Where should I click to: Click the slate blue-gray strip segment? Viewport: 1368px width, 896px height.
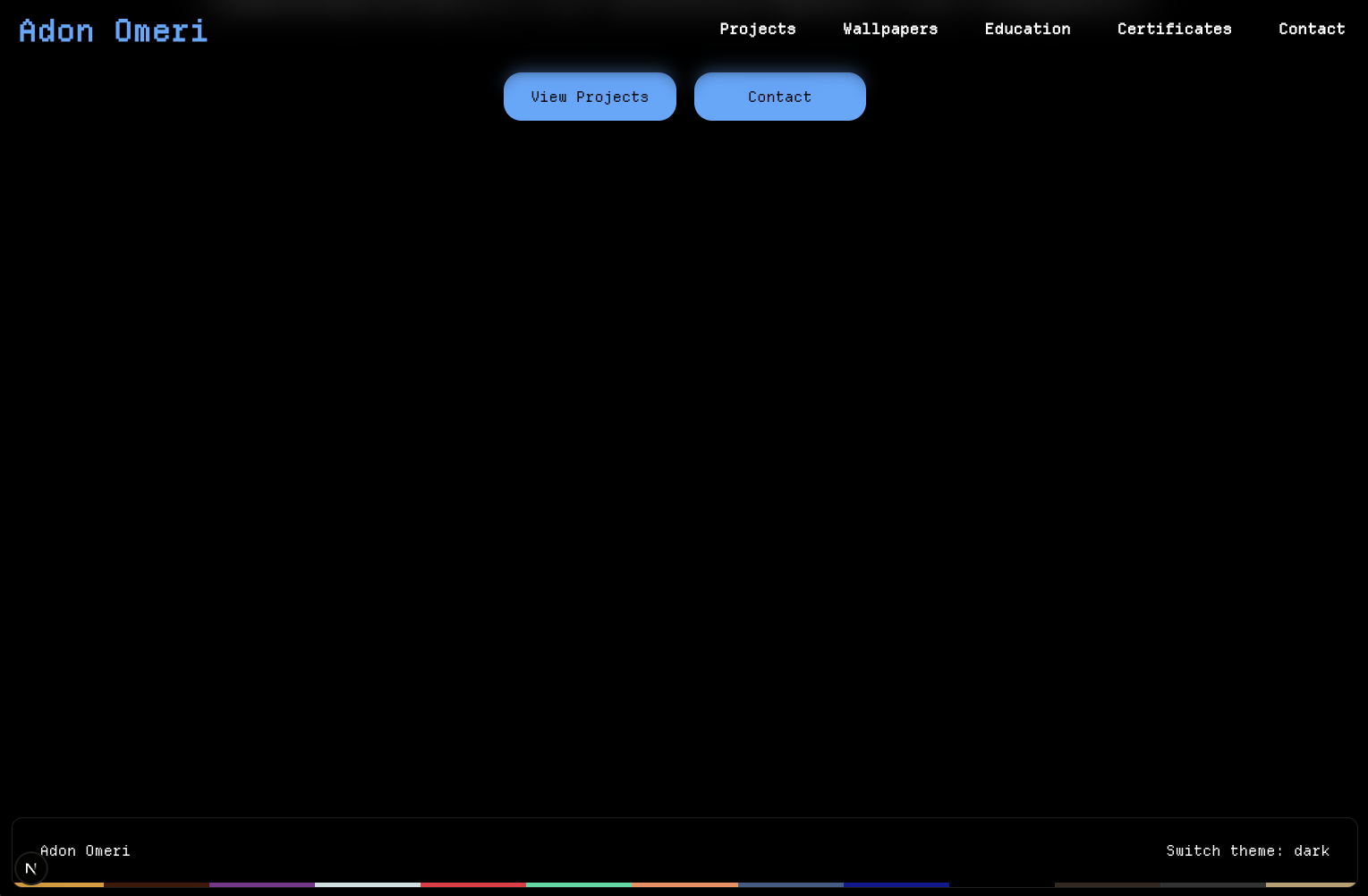[x=790, y=884]
